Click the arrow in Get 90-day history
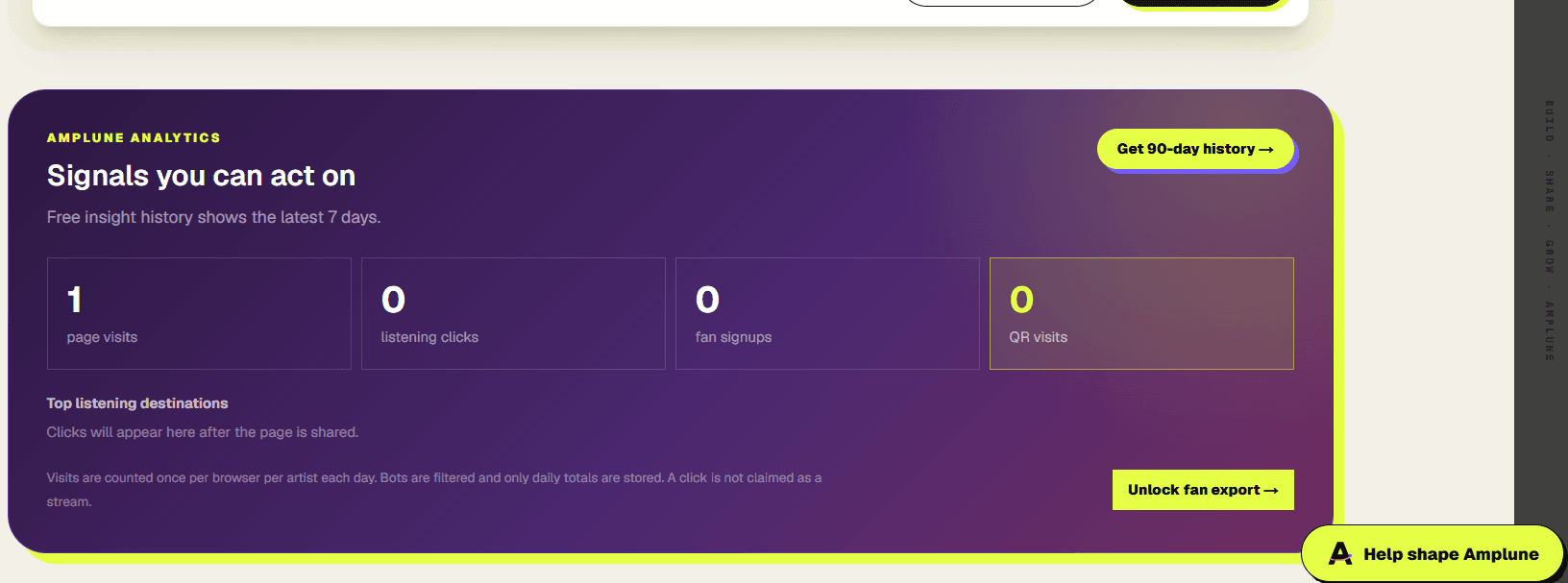Viewport: 1568px width, 583px height. 1266,150
